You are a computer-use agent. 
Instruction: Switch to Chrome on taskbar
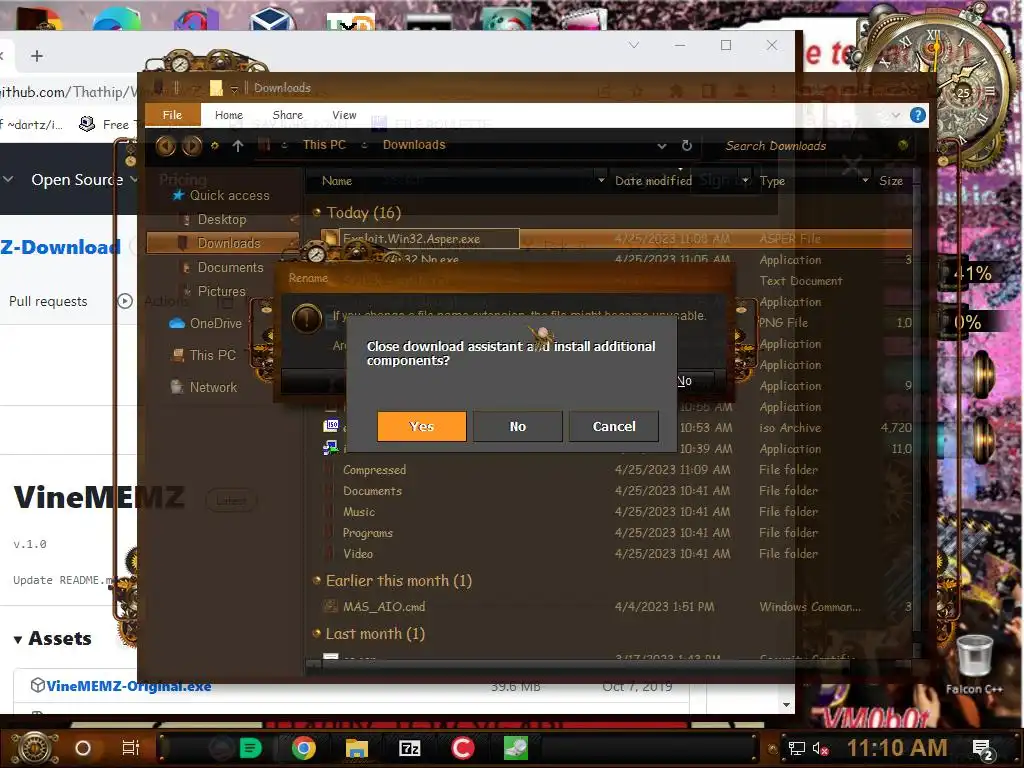coord(303,748)
